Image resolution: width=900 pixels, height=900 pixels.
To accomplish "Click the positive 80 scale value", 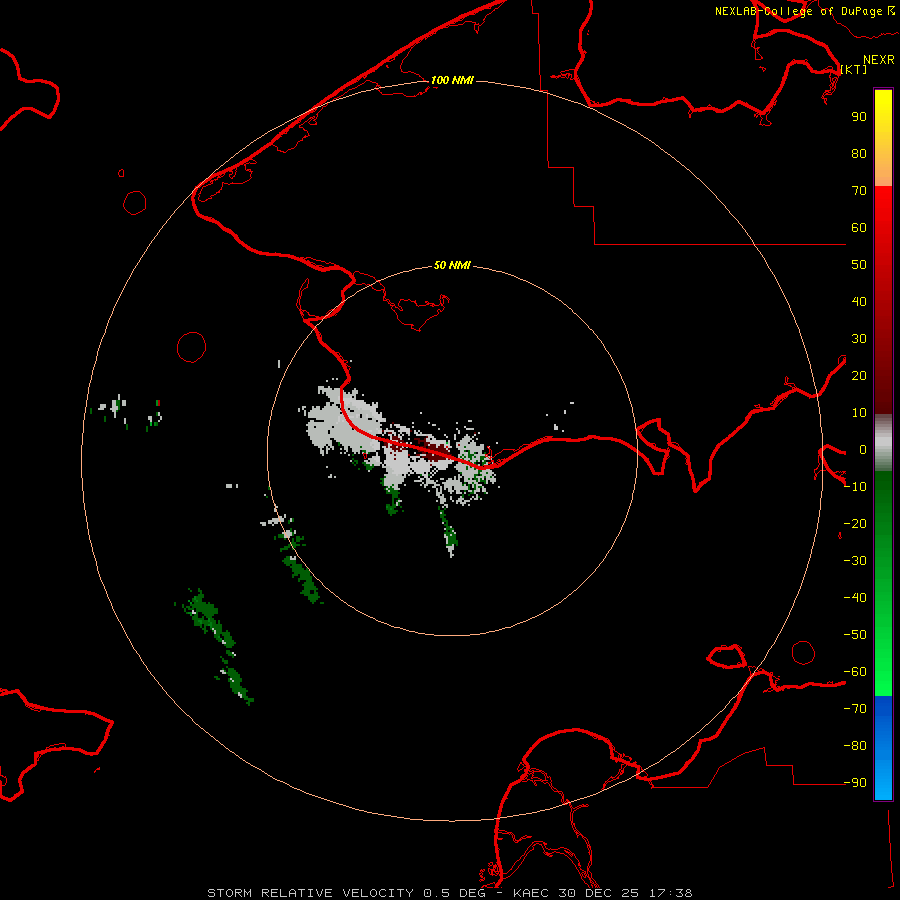I will click(x=859, y=153).
